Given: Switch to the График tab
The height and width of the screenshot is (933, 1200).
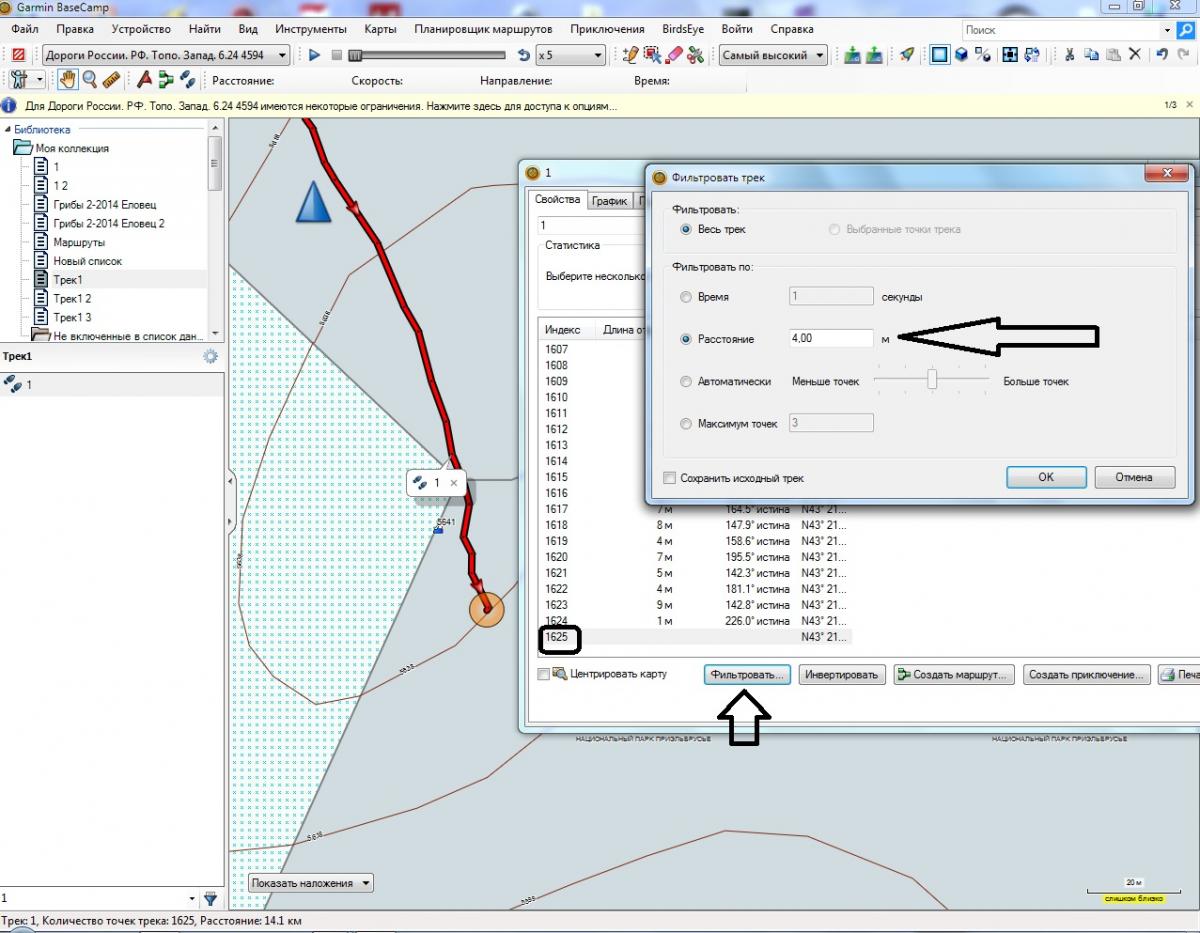Looking at the screenshot, I should pos(608,201).
